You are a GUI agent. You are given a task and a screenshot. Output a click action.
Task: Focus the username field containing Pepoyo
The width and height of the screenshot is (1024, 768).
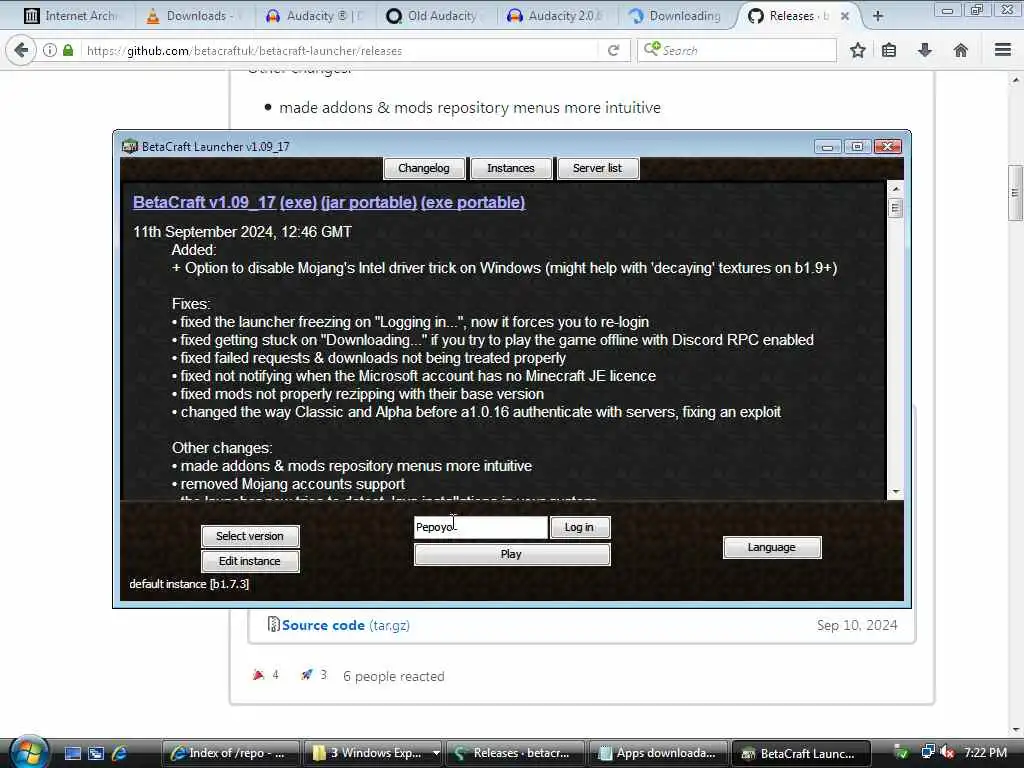481,527
